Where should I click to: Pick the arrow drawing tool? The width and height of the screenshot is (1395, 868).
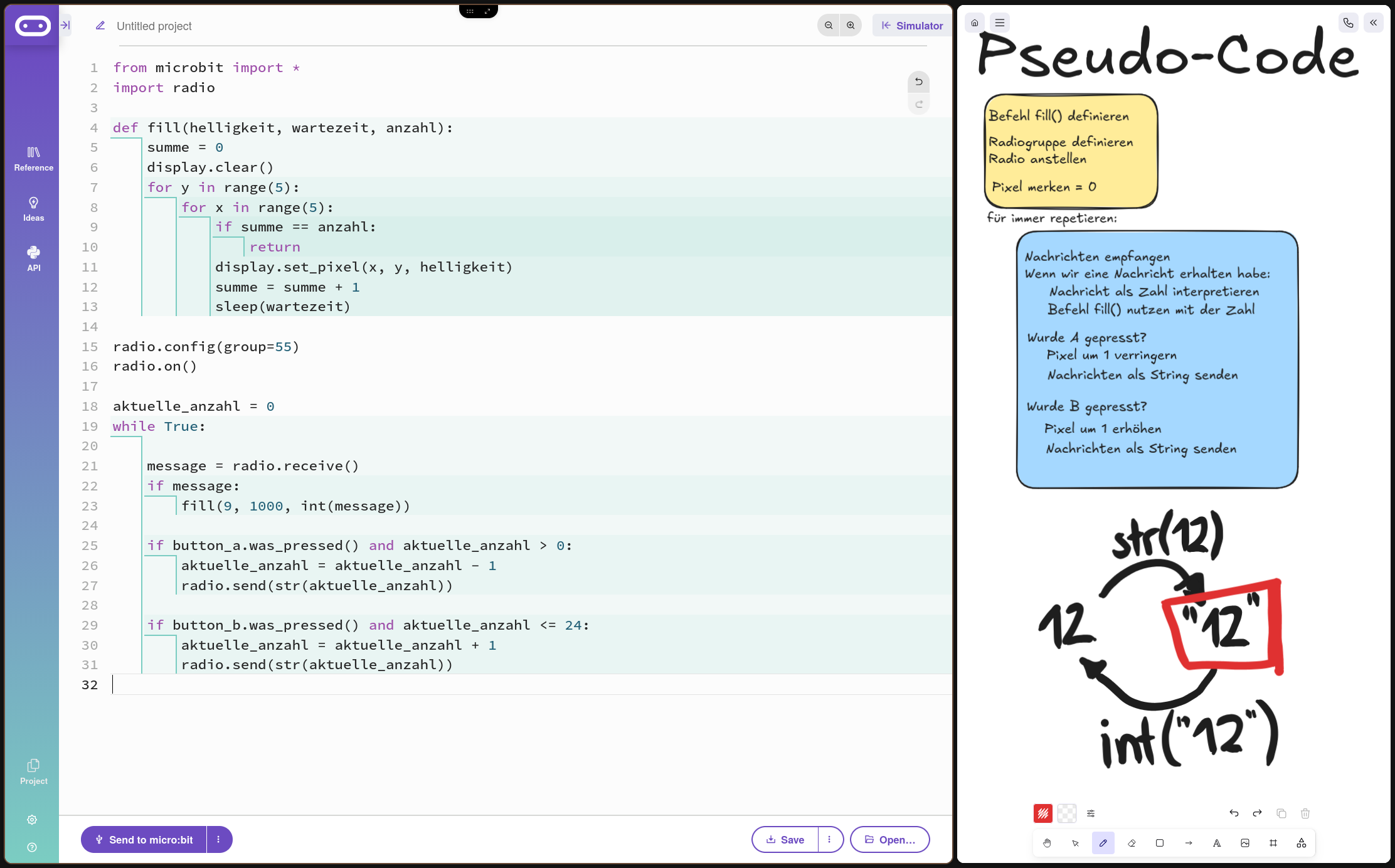click(1188, 843)
